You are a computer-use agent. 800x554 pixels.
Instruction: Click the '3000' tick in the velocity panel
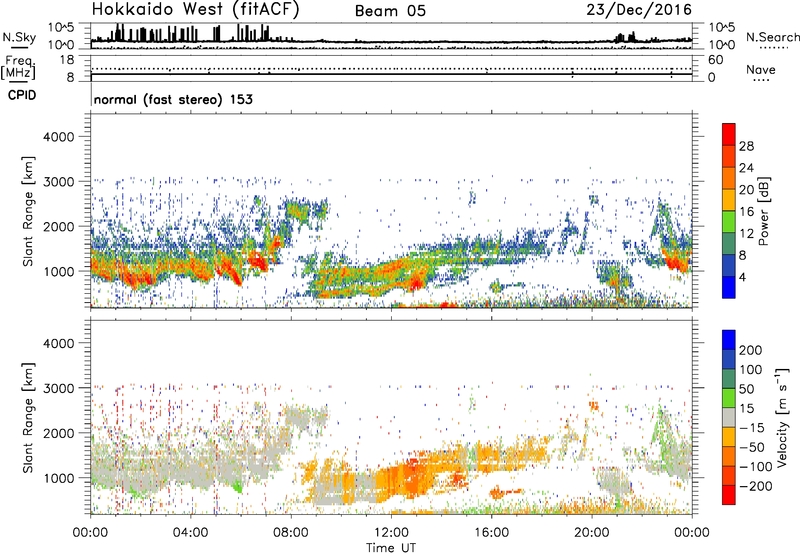pyautogui.click(x=58, y=388)
